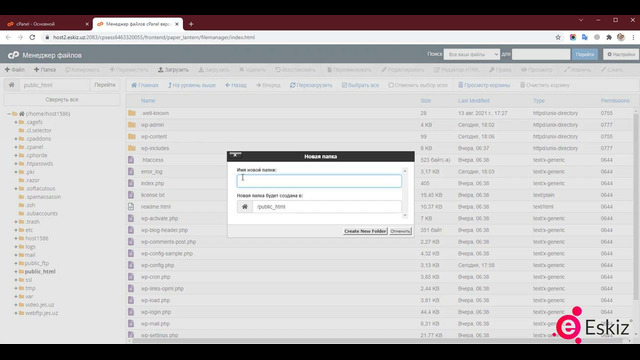Click the cPanel logo in header
The height and width of the screenshot is (360, 640).
(13, 55)
